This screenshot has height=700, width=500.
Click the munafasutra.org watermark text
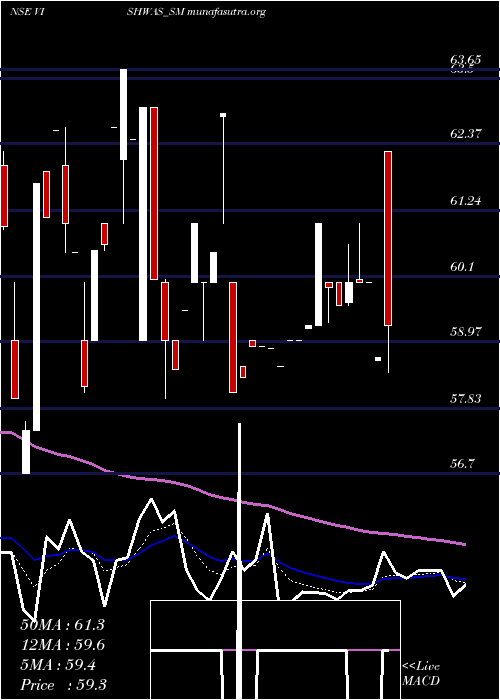coord(226,12)
